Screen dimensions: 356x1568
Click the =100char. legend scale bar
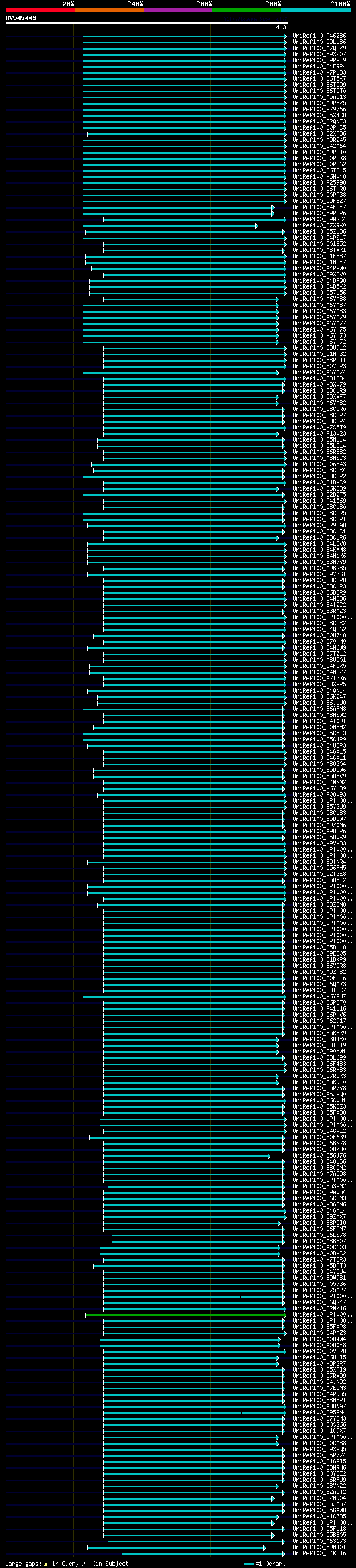pyautogui.click(x=248, y=1564)
